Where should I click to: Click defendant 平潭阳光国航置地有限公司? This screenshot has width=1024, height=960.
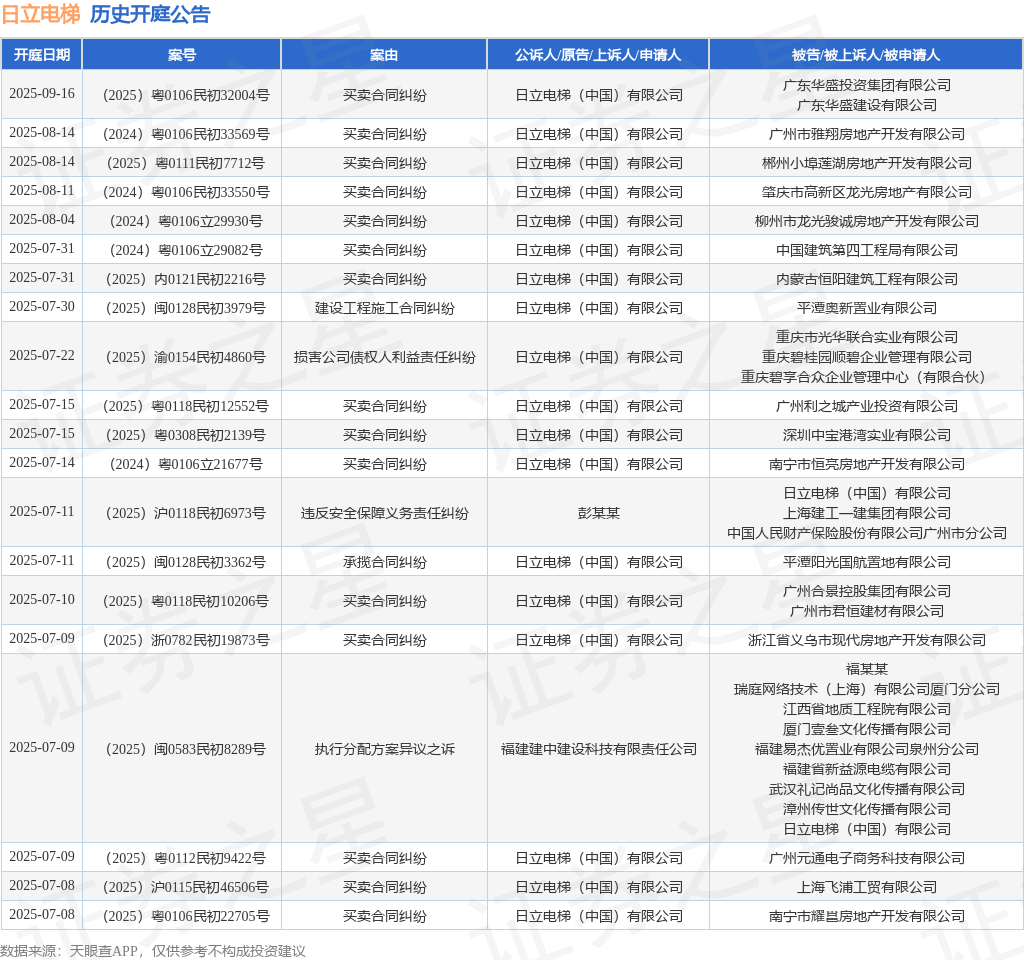(867, 562)
